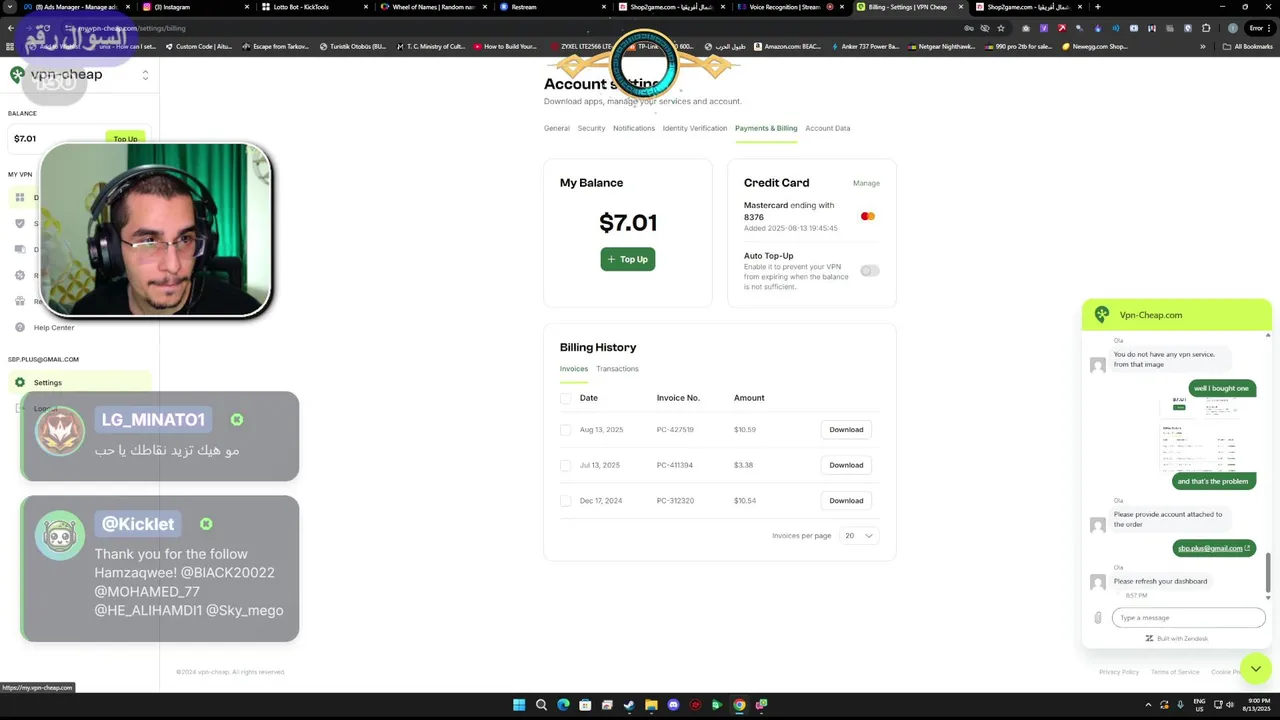Switch to Restream browser tab

pyautogui.click(x=550, y=7)
